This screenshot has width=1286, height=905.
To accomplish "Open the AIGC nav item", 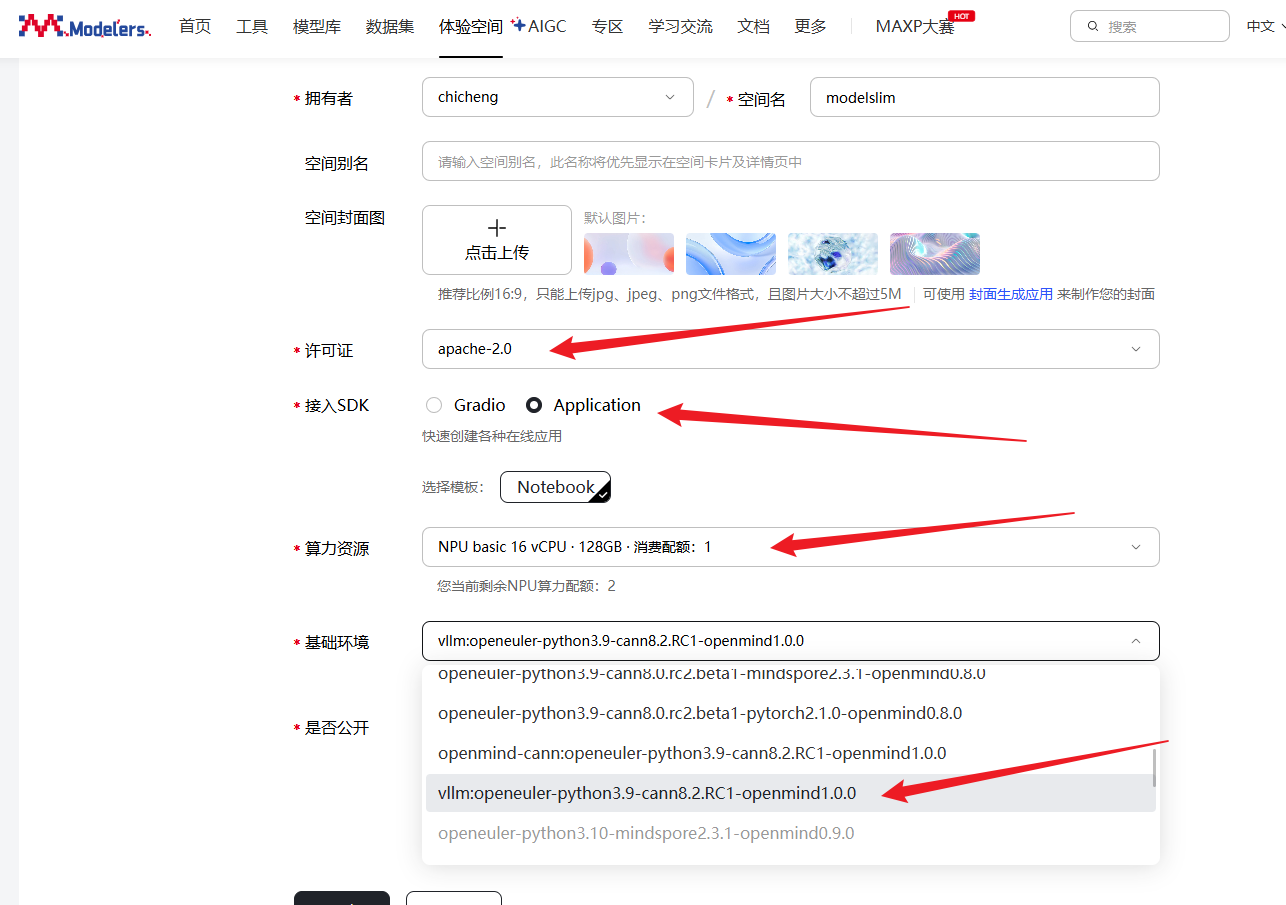I will click(539, 26).
